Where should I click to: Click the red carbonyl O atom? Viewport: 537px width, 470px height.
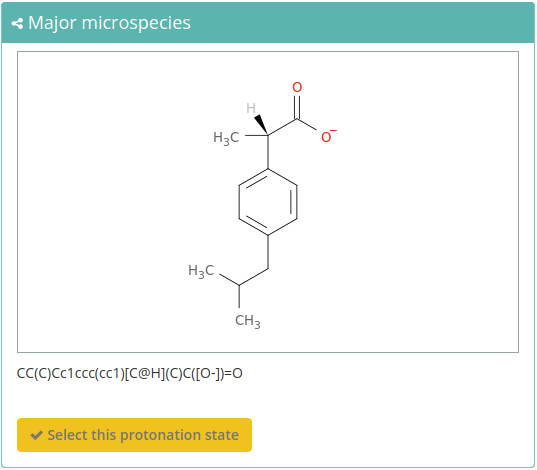297,87
